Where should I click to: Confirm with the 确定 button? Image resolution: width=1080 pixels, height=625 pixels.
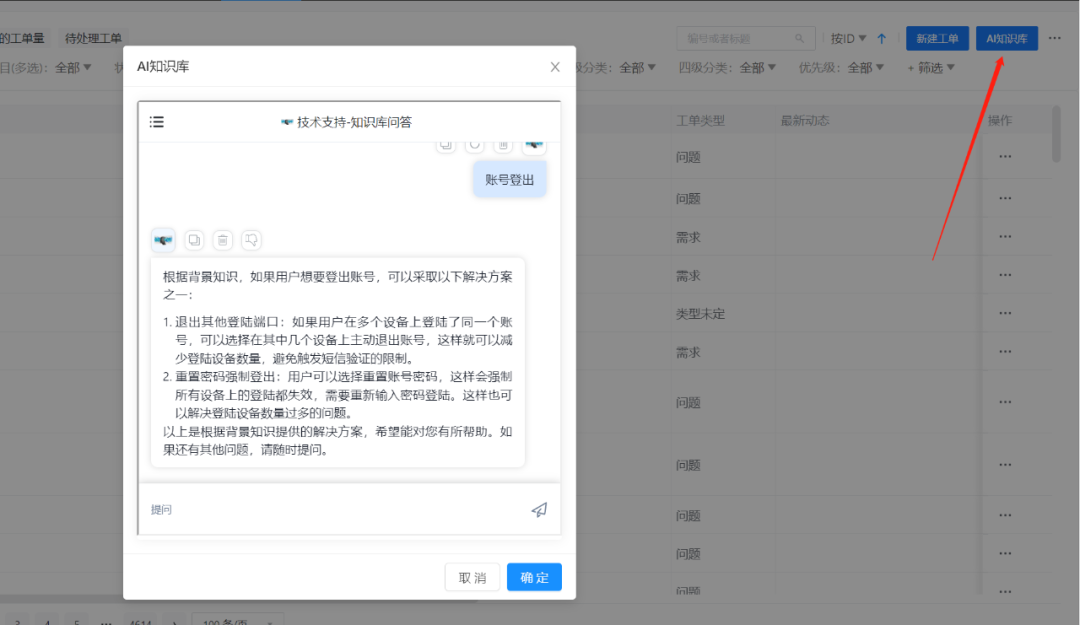click(534, 577)
